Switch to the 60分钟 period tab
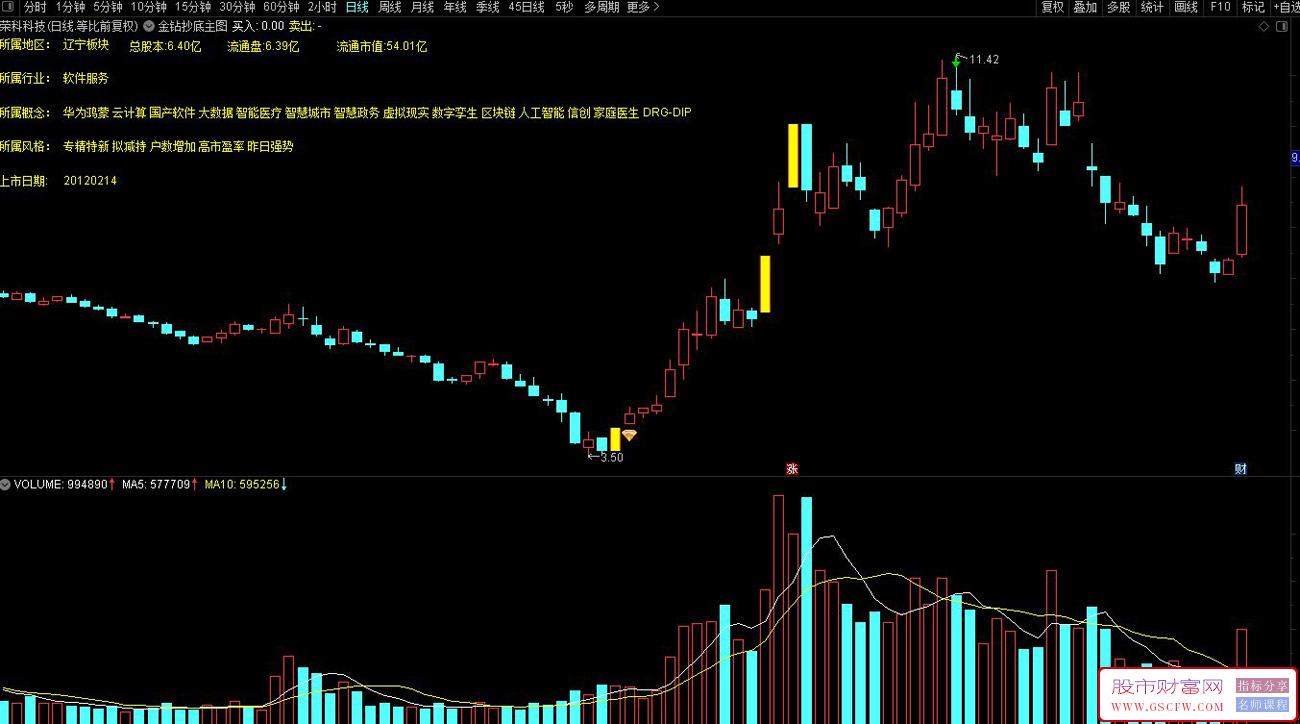The height and width of the screenshot is (724, 1300). pos(281,7)
